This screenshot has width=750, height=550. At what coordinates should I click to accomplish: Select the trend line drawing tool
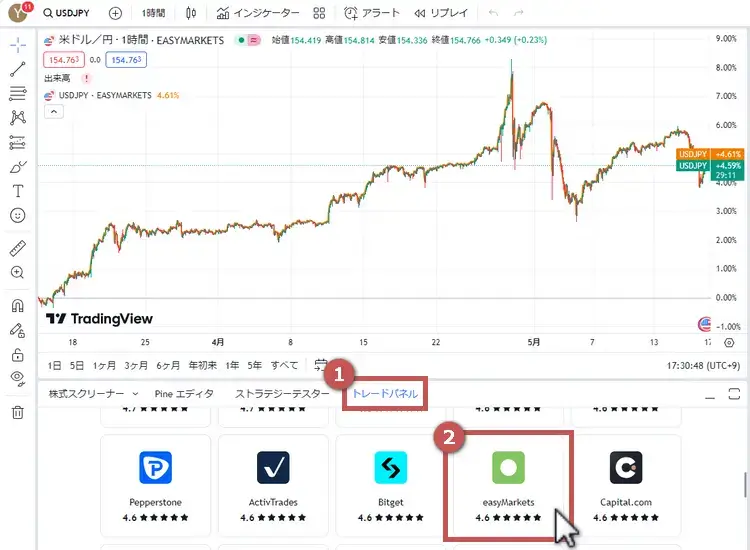pos(18,69)
